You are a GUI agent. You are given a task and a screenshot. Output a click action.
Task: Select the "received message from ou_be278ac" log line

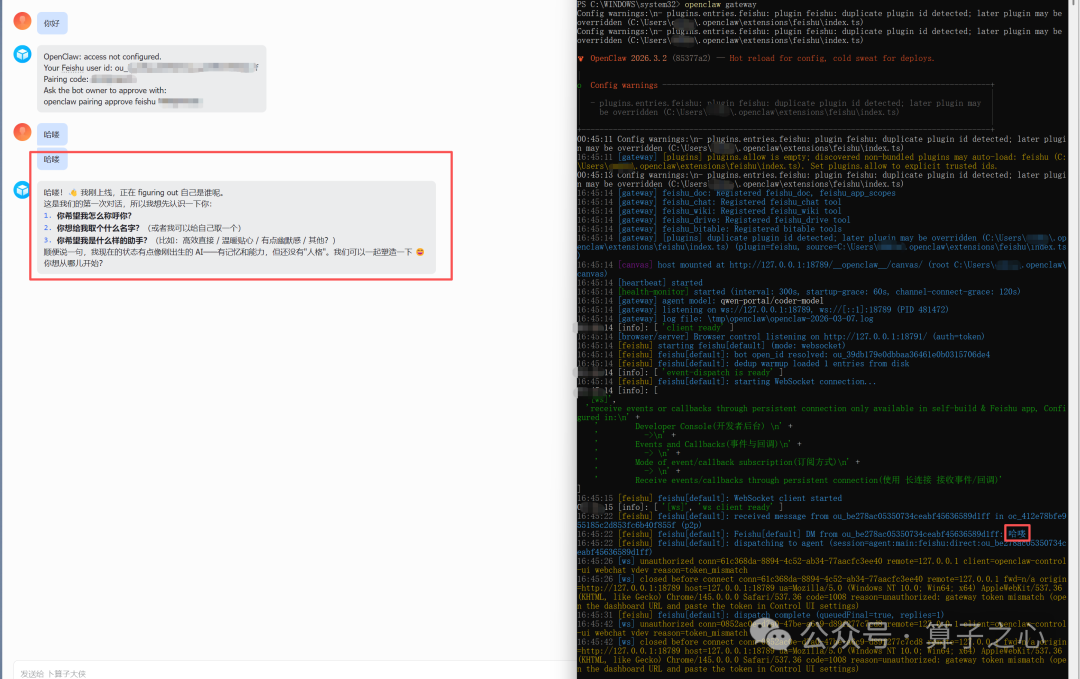click(822, 521)
